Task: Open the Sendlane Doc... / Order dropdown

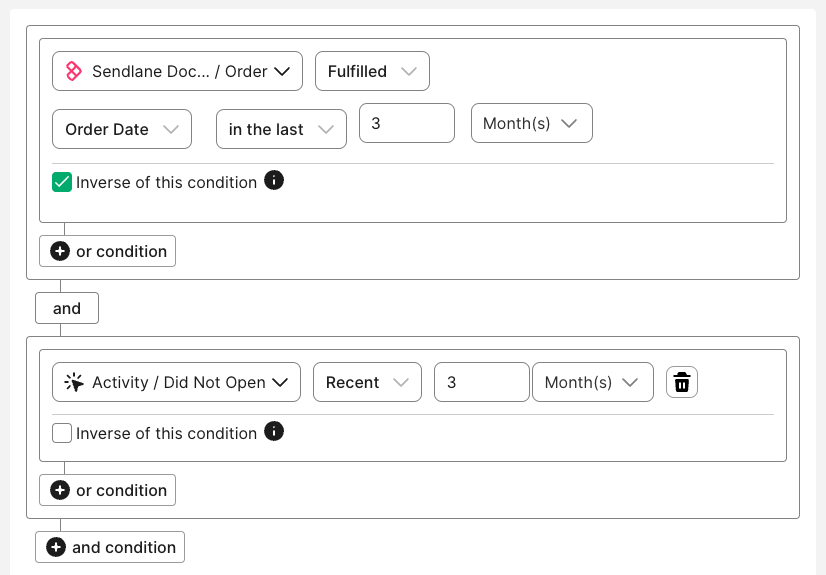Action: 177,71
